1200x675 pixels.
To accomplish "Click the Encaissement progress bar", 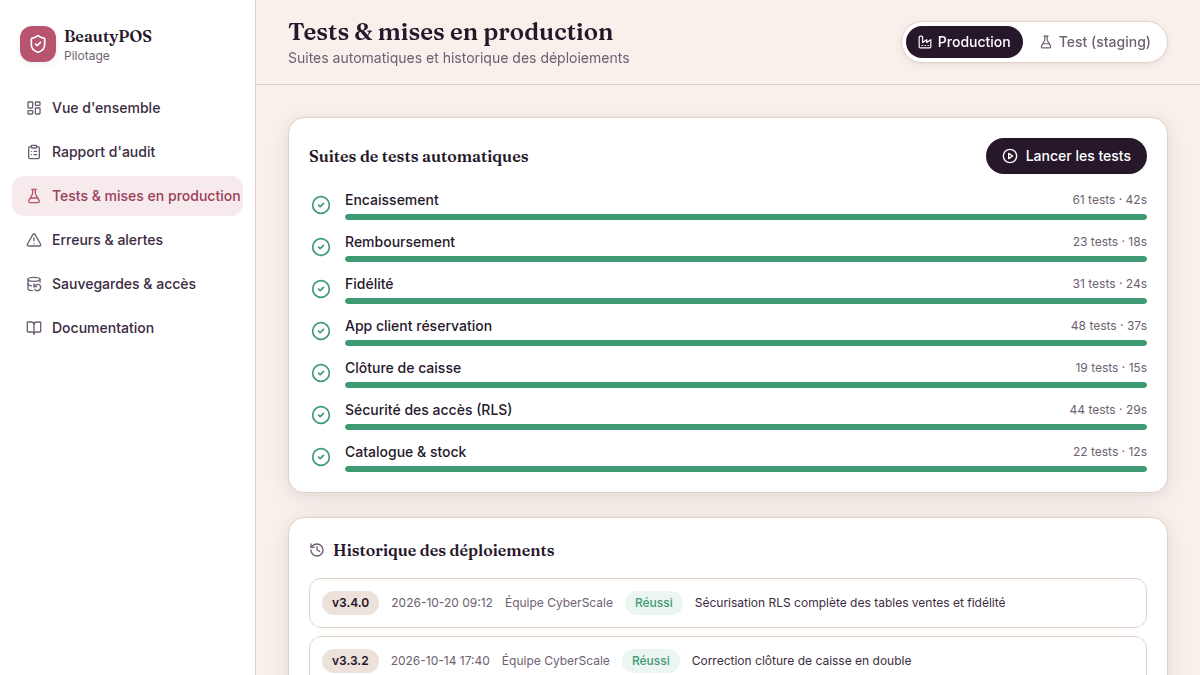I will click(x=746, y=217).
